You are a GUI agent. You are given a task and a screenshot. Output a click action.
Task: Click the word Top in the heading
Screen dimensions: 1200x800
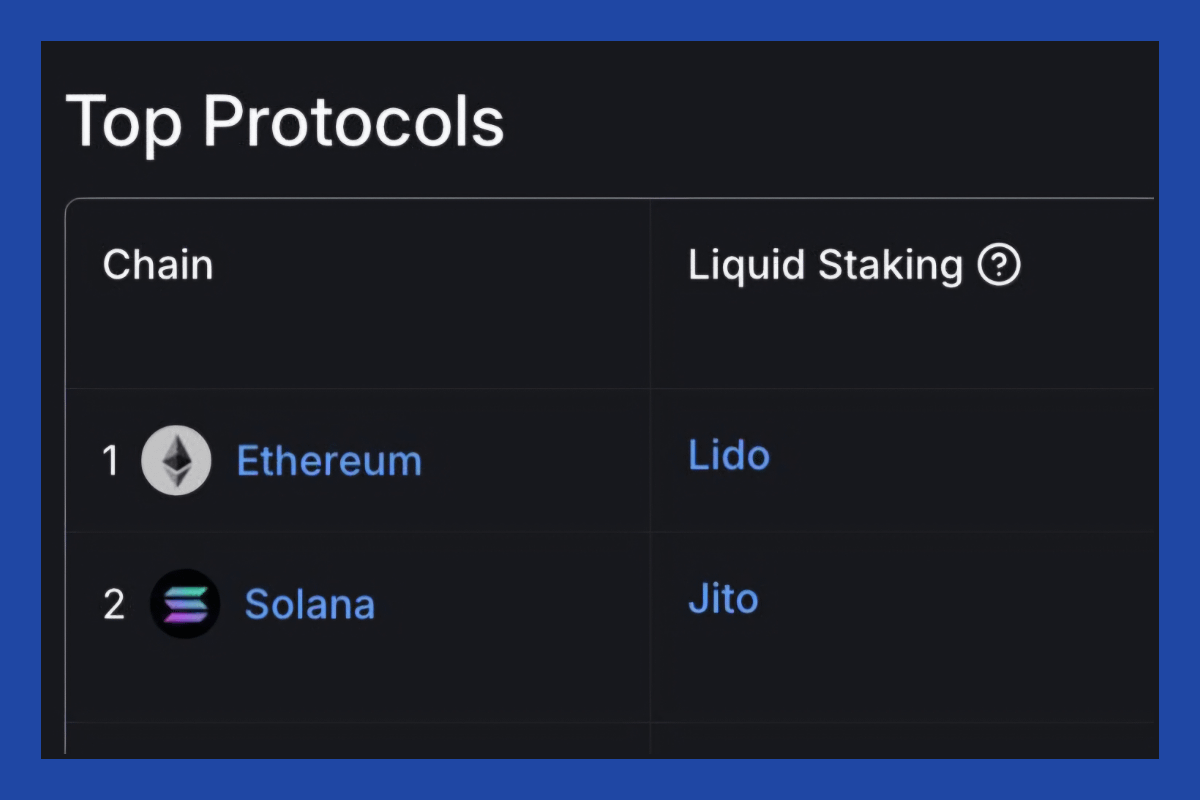click(124, 122)
